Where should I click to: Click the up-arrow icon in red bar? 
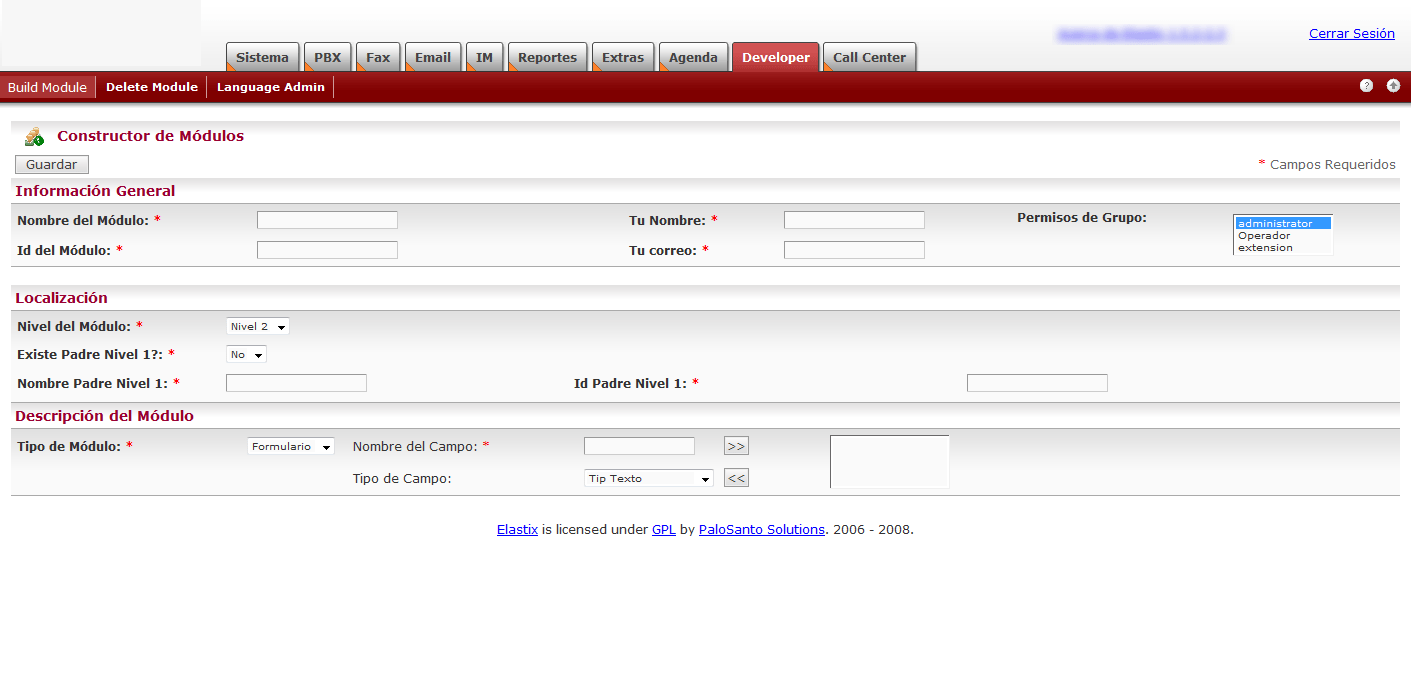pyautogui.click(x=1393, y=86)
